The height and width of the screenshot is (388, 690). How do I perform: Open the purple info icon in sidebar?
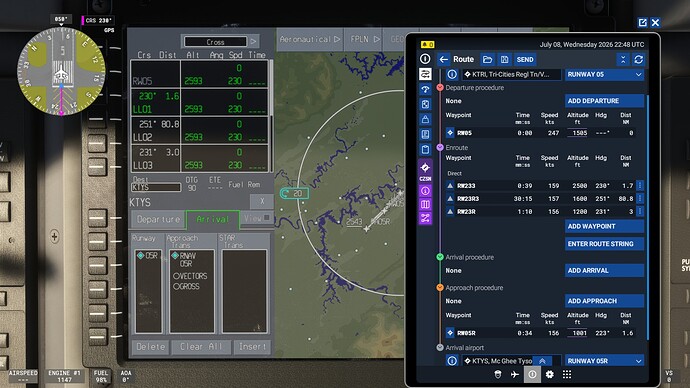coord(425,191)
